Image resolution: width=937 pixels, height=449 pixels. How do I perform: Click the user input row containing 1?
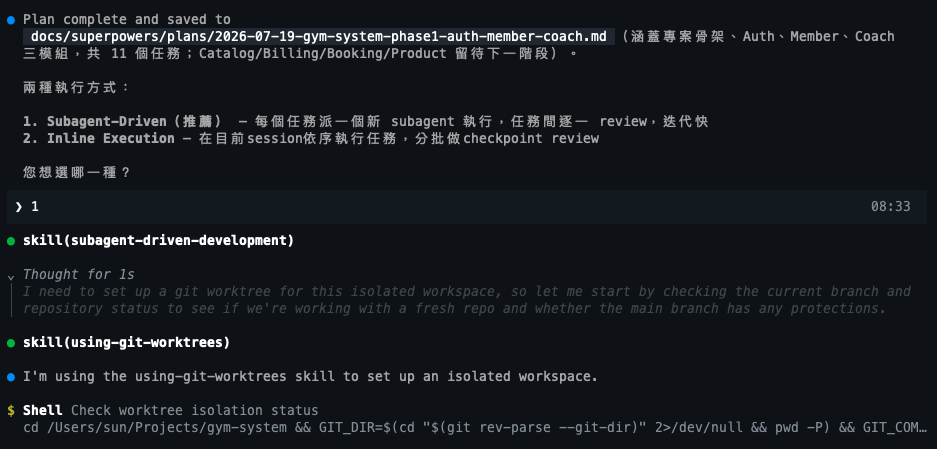pyautogui.click(x=467, y=207)
